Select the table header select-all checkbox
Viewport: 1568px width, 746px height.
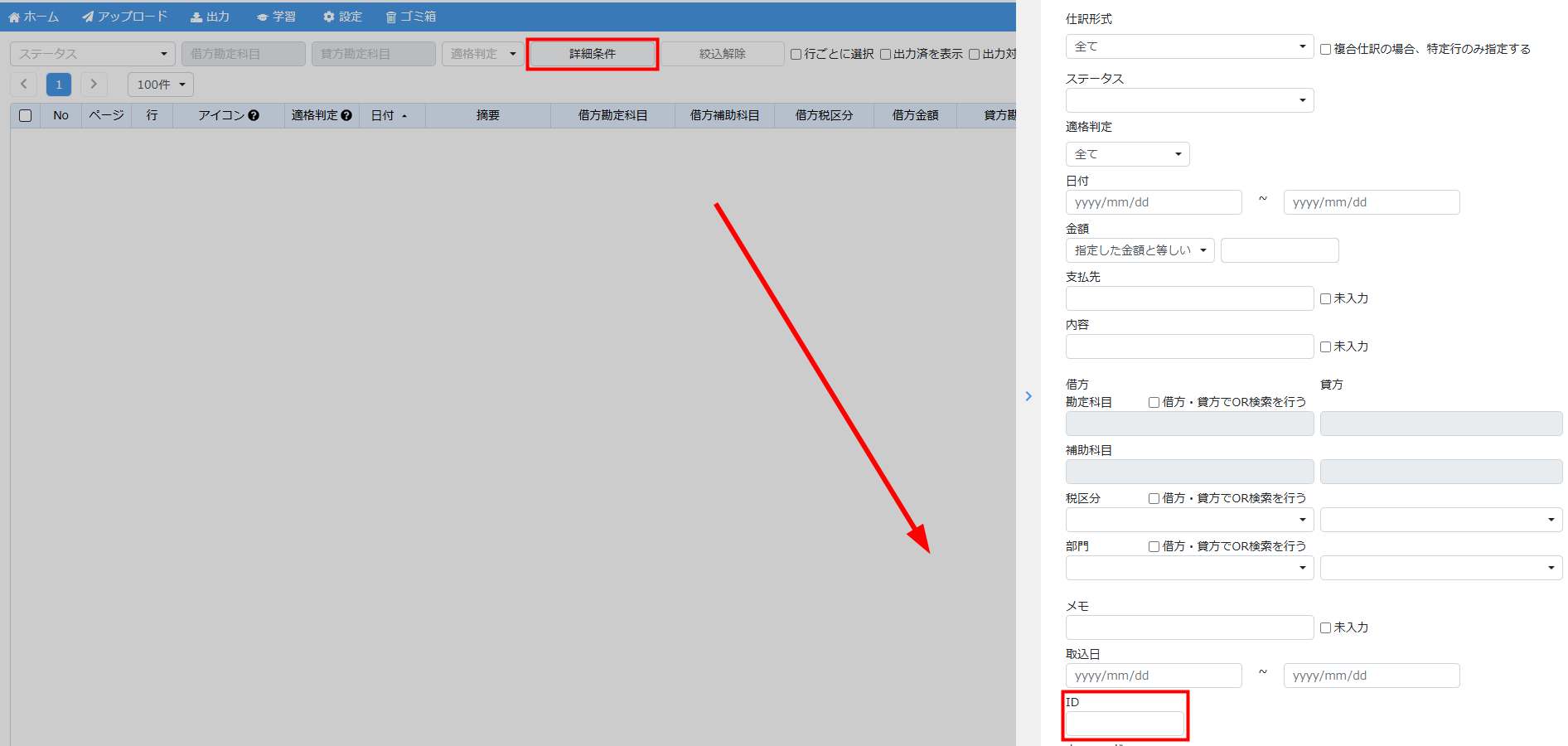pos(26,116)
